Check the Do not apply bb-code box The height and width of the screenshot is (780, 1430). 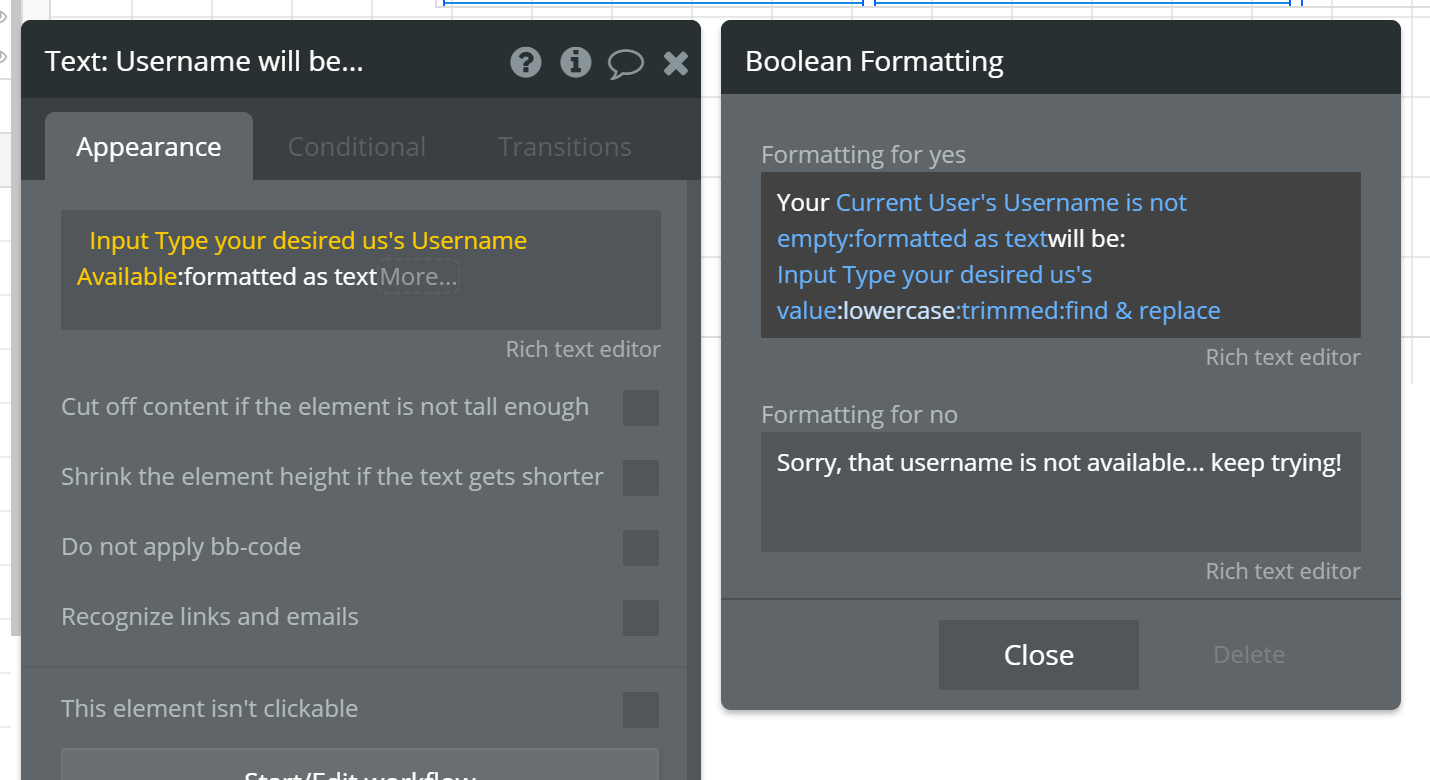[x=640, y=548]
